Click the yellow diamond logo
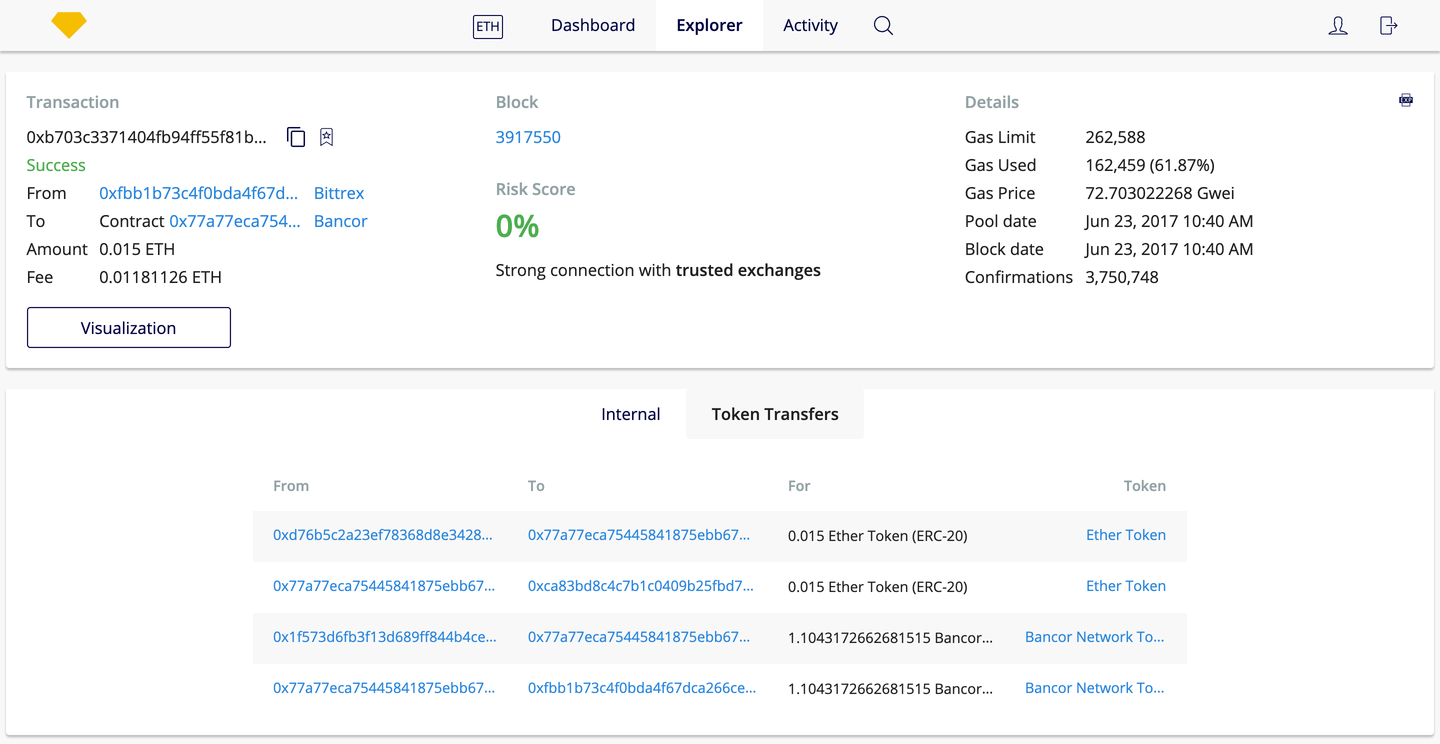Viewport: 1440px width, 744px height. point(68,24)
